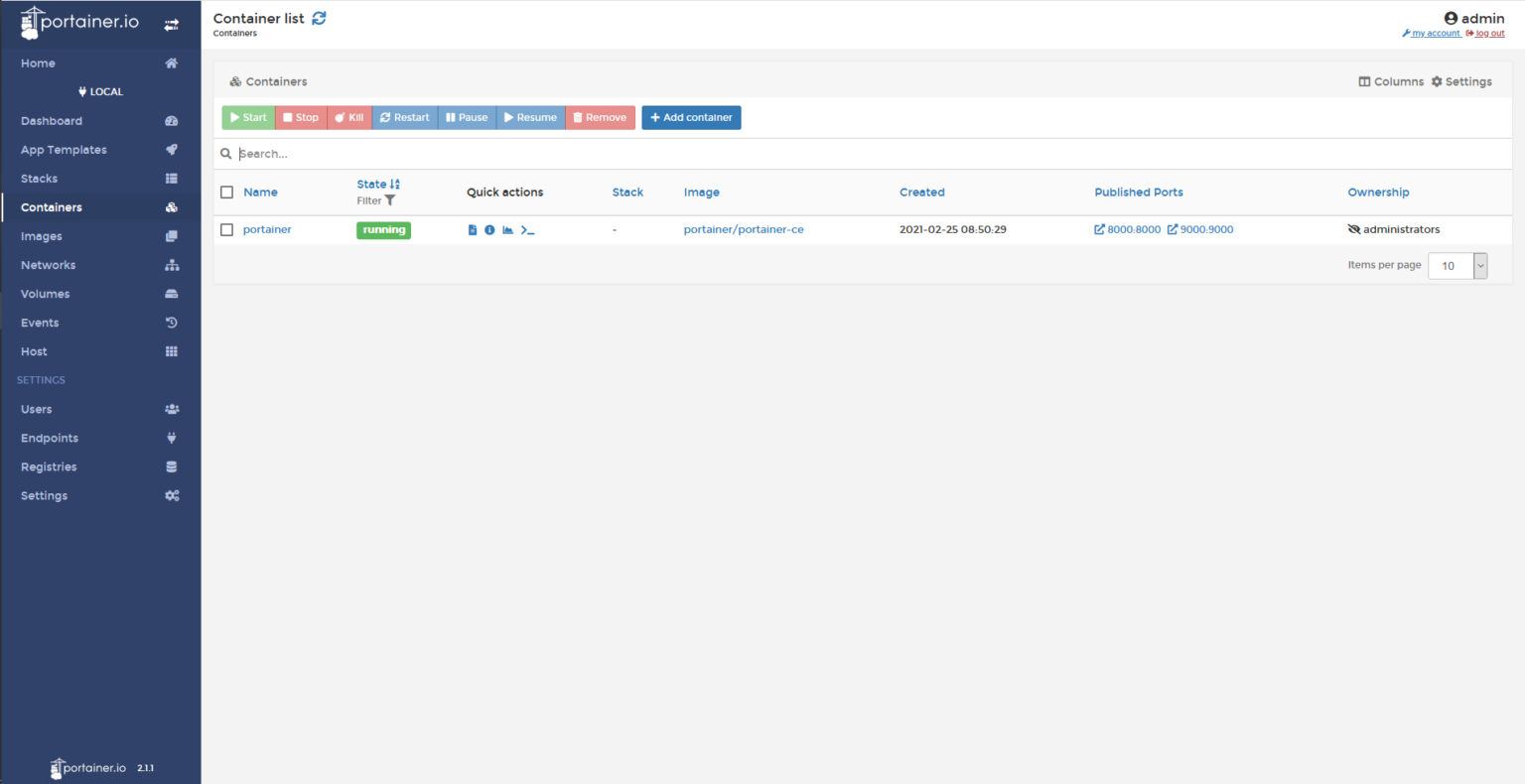Open logs for the portainer container

(x=472, y=229)
